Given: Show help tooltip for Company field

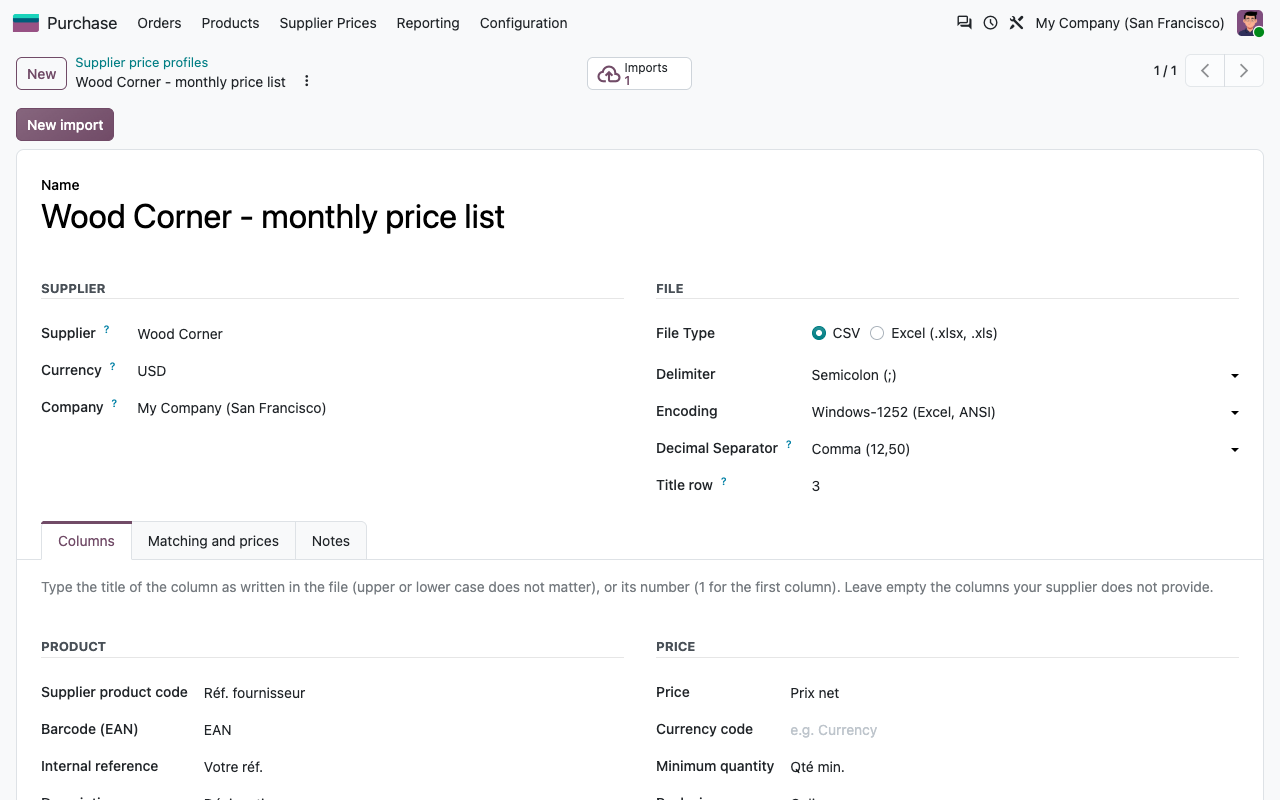Looking at the screenshot, I should [114, 403].
